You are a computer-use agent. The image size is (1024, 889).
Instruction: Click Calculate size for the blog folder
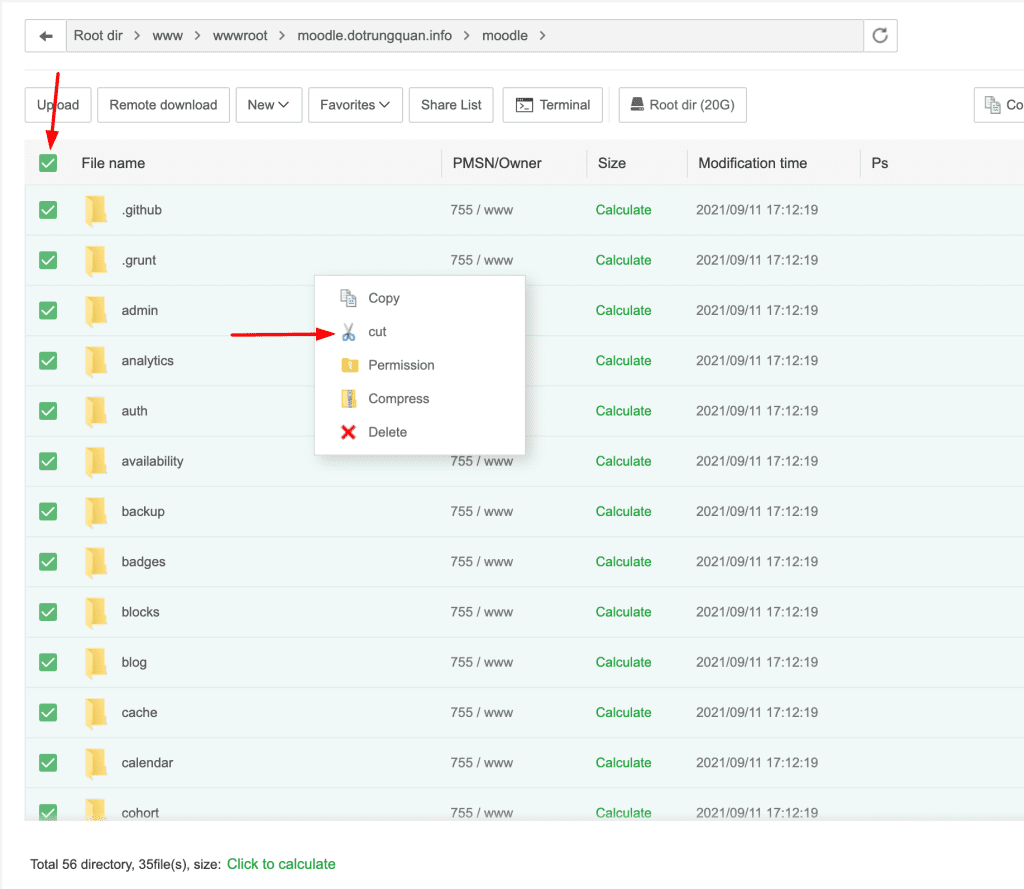pos(623,662)
